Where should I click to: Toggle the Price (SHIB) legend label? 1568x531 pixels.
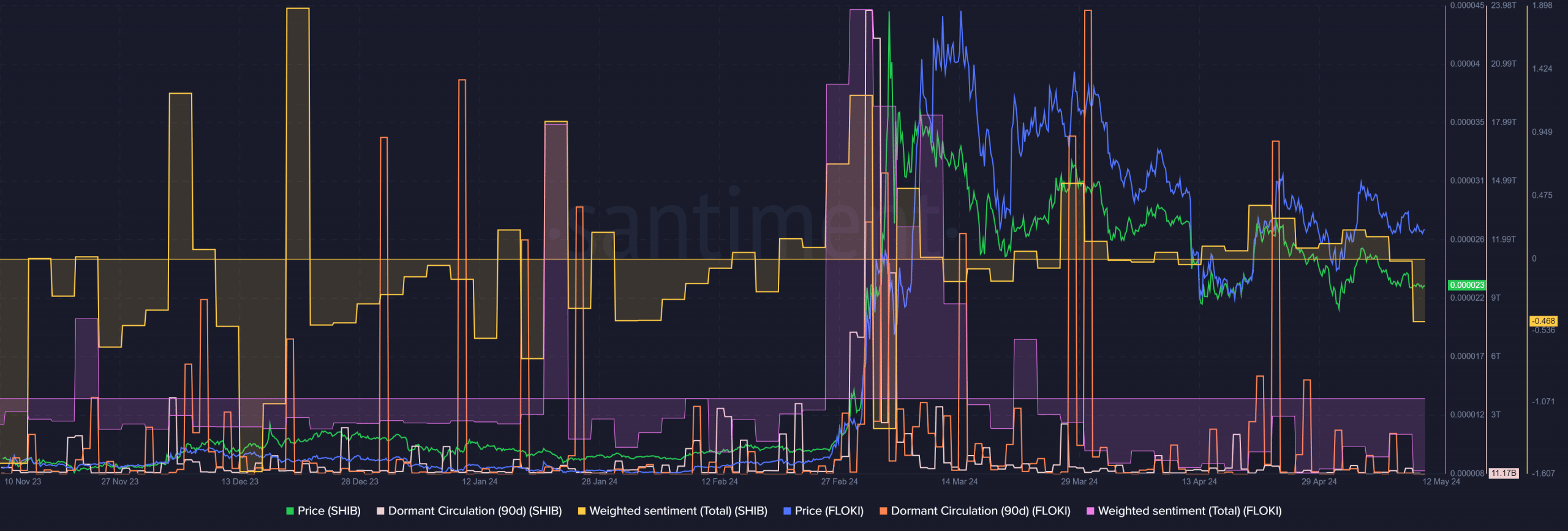(329, 511)
